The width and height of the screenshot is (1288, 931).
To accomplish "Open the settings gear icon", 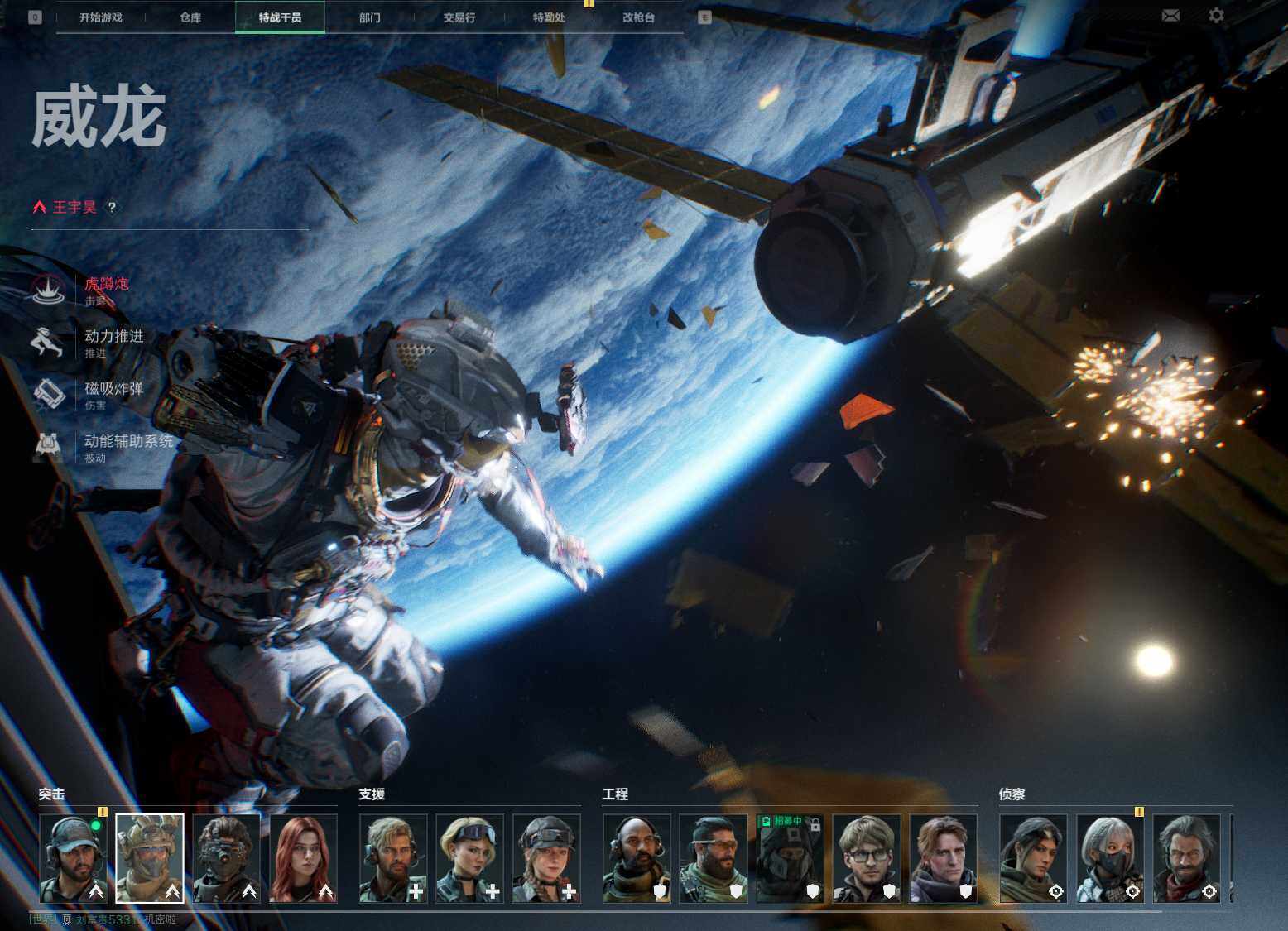I will click(x=1216, y=16).
